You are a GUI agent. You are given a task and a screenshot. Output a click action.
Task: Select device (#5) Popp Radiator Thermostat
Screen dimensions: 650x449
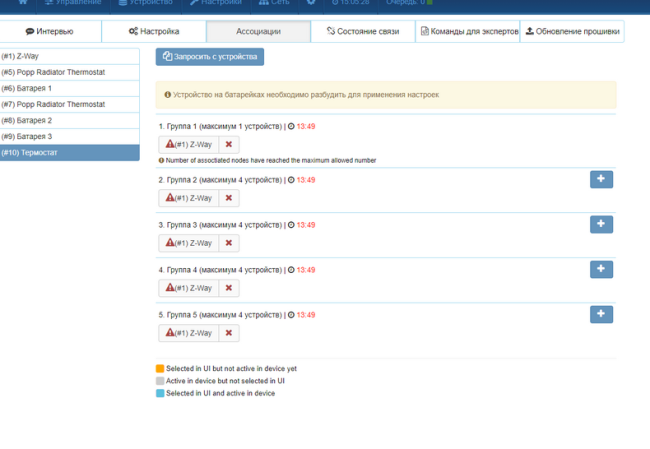69,73
